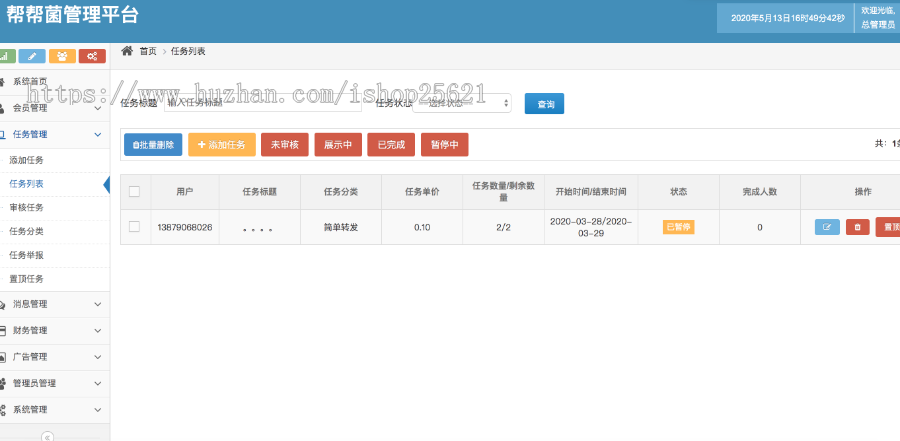
Task: Open the 任务状态 status dropdown
Action: 462,102
